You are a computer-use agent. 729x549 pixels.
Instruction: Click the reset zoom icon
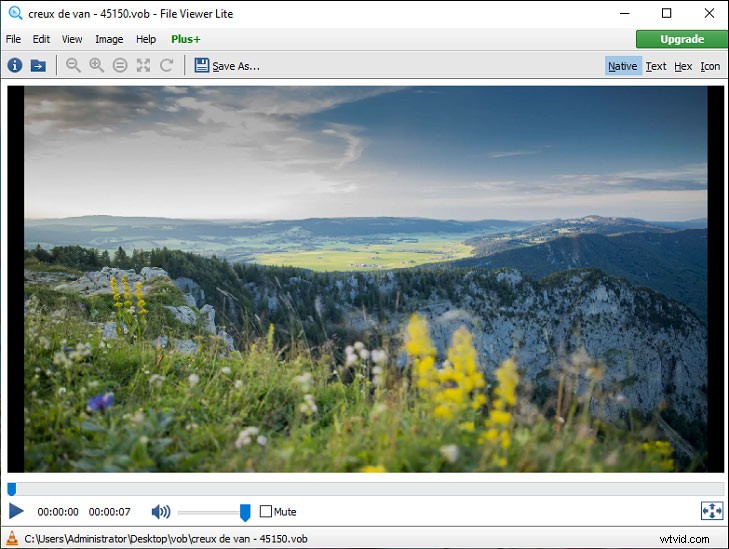(120, 66)
